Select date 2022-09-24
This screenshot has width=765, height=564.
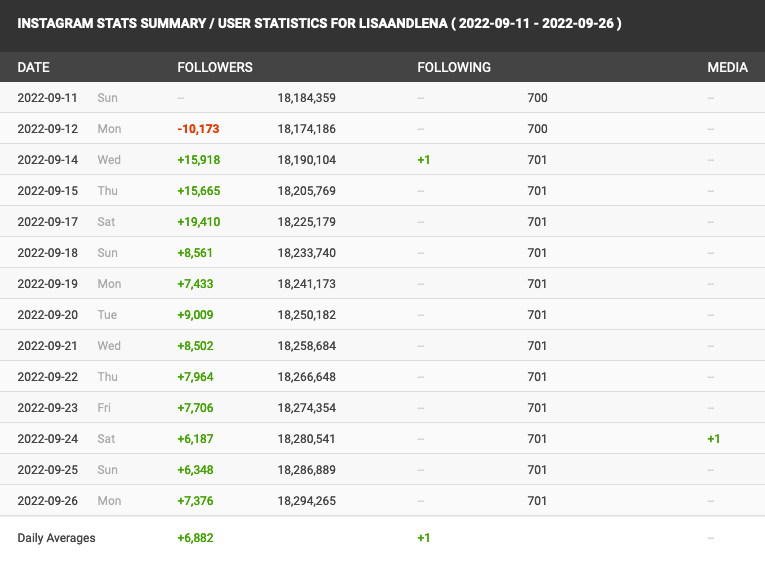click(x=48, y=439)
